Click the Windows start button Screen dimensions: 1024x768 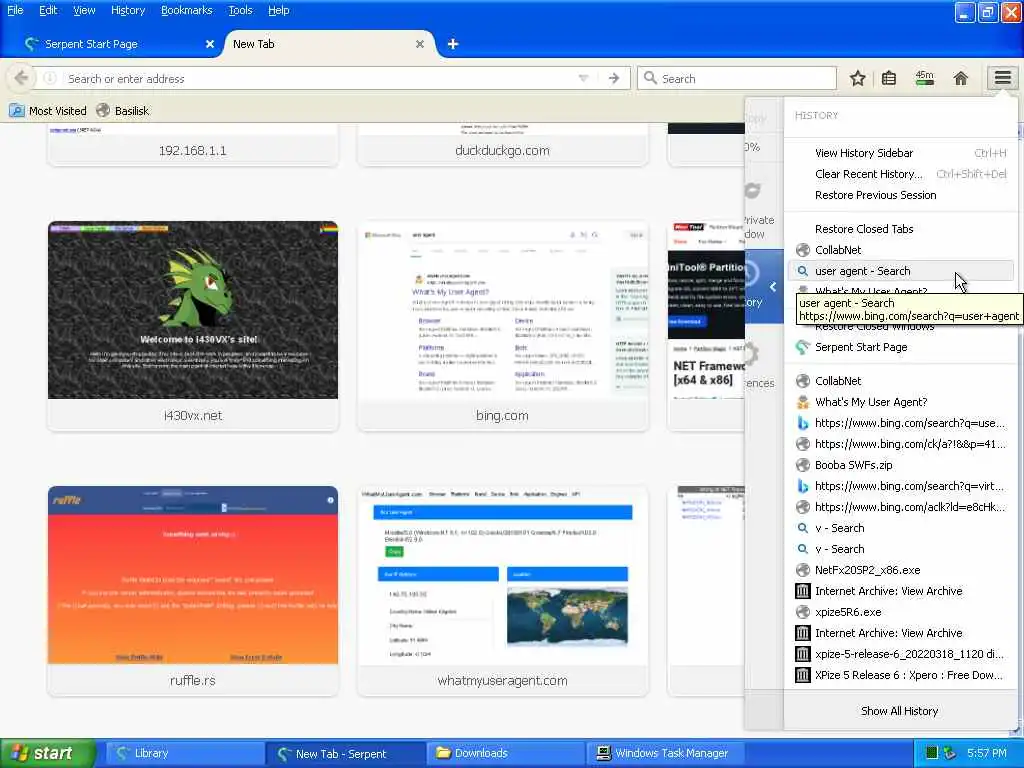47,753
